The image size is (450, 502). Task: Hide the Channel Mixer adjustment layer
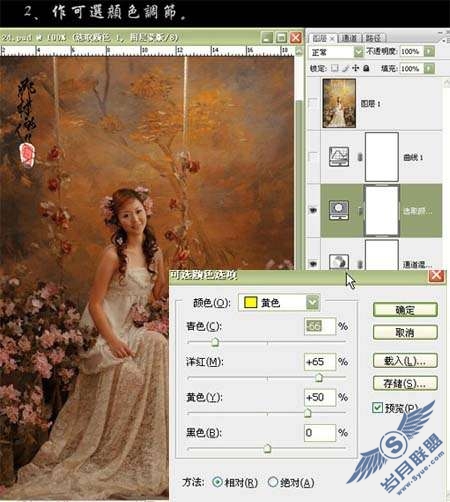(x=313, y=264)
